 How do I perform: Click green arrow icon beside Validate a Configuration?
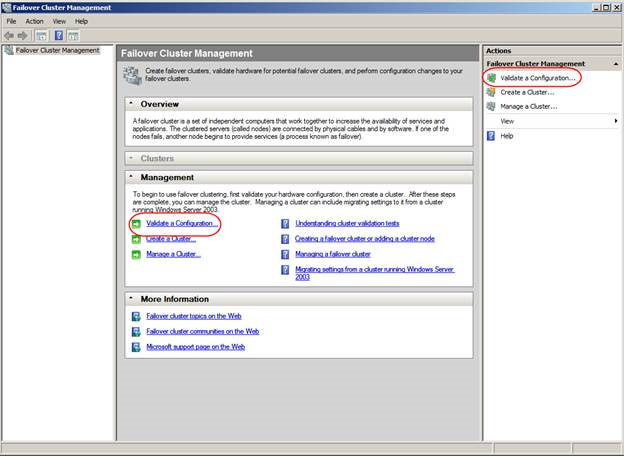[136, 224]
